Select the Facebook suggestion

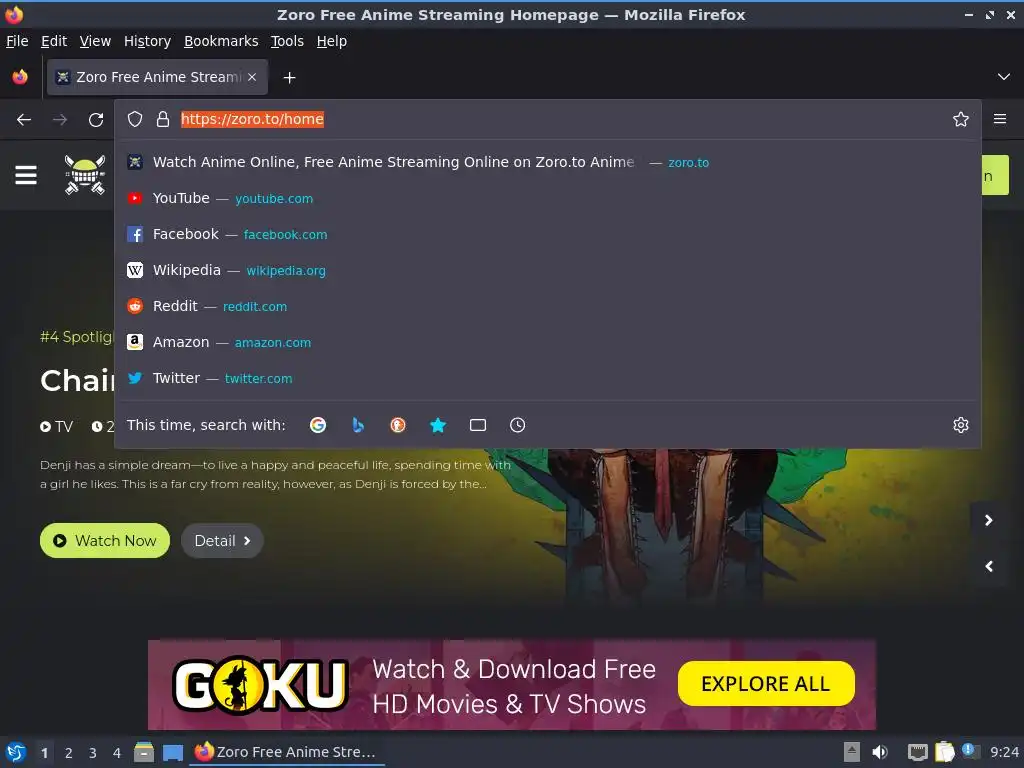pos(547,234)
